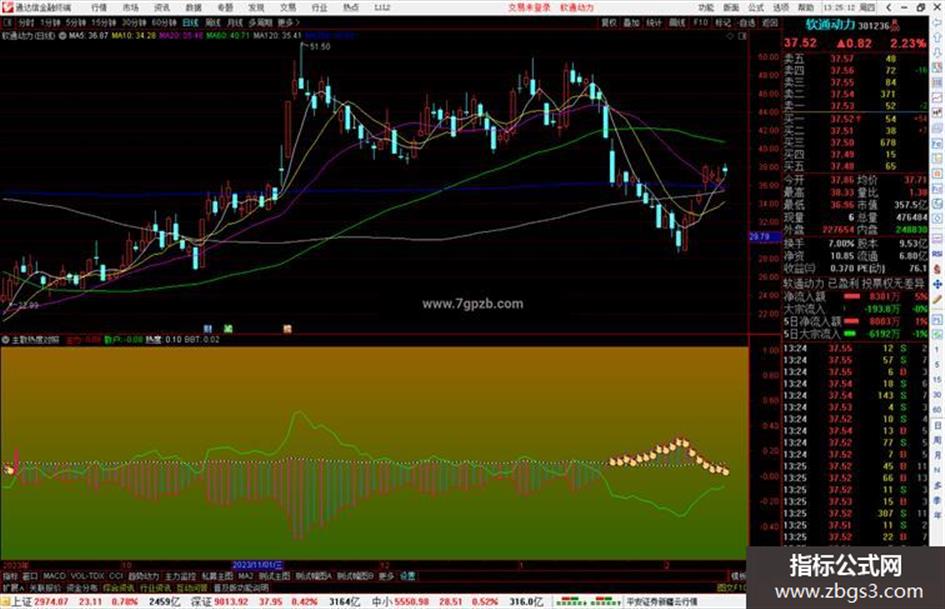This screenshot has height=609, width=945.
Task: Open the 互动问答 tab
Action: point(192,588)
